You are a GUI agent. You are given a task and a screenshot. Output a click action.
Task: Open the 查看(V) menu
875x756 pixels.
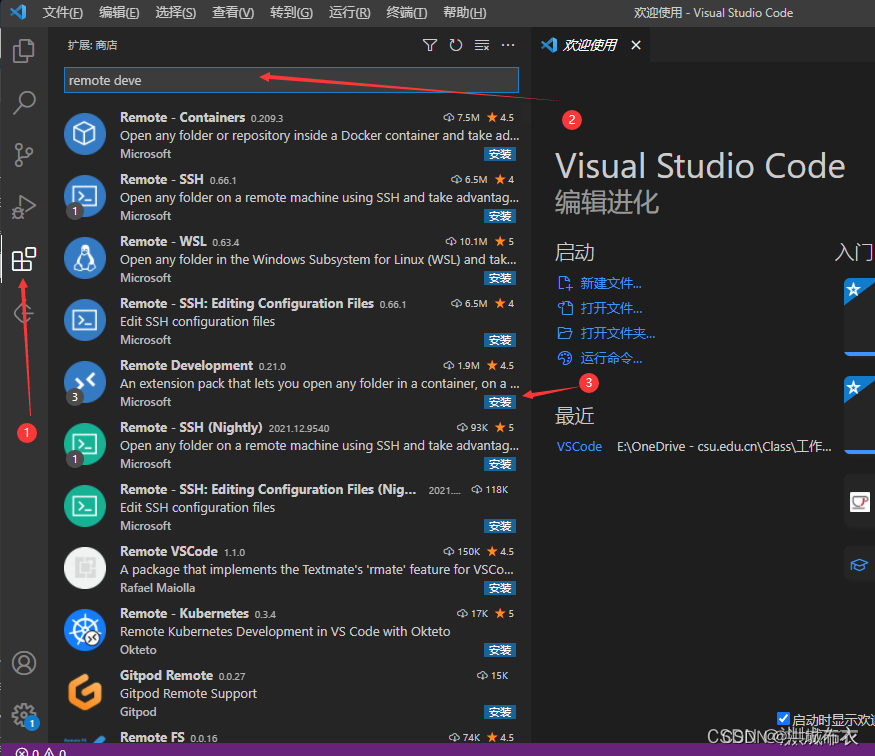pos(233,12)
